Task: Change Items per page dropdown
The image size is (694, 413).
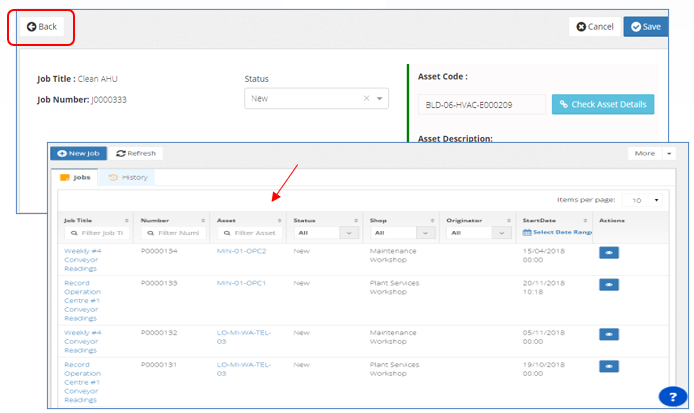Action: 642,201
